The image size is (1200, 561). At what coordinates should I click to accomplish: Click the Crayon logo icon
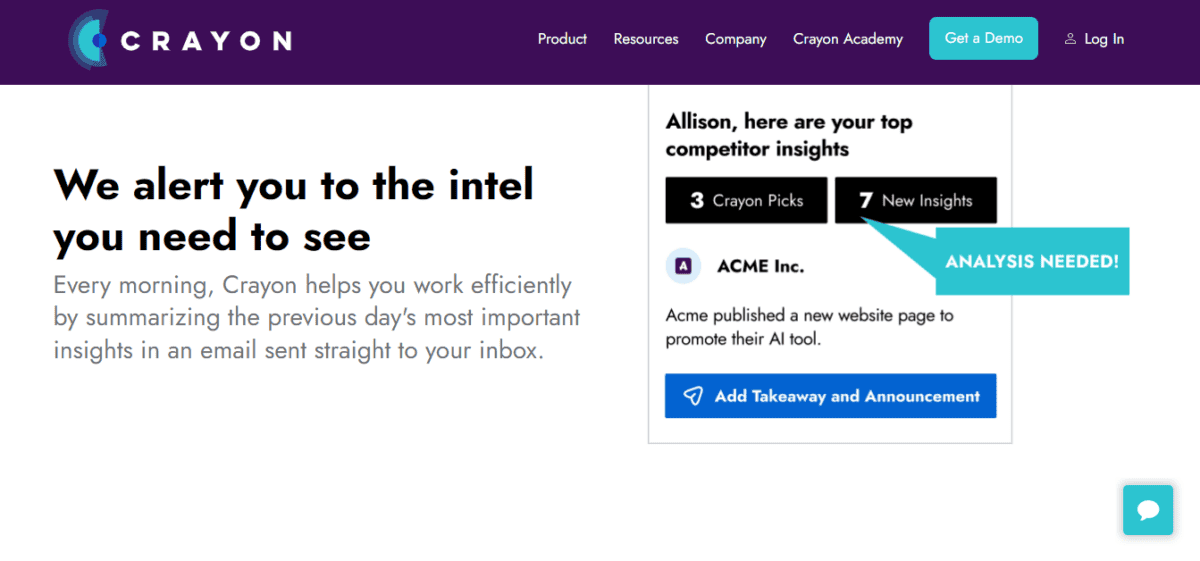point(88,40)
